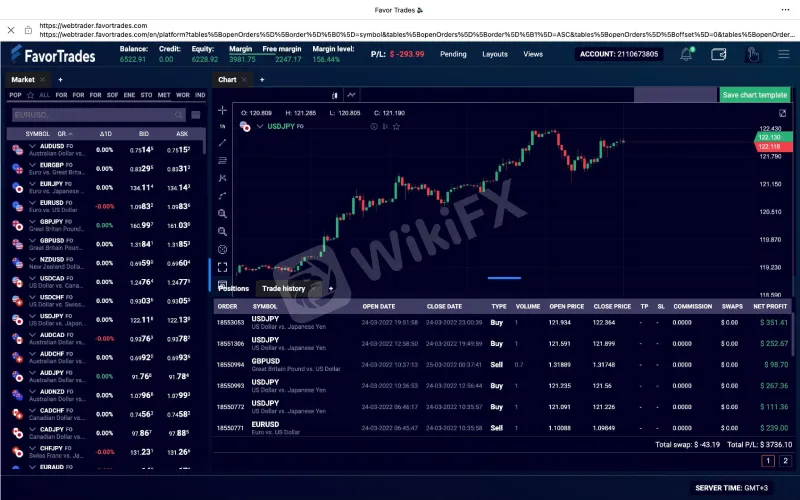This screenshot has width=800, height=500.
Task: Click order 18553053 in trade history
Action: 231,322
